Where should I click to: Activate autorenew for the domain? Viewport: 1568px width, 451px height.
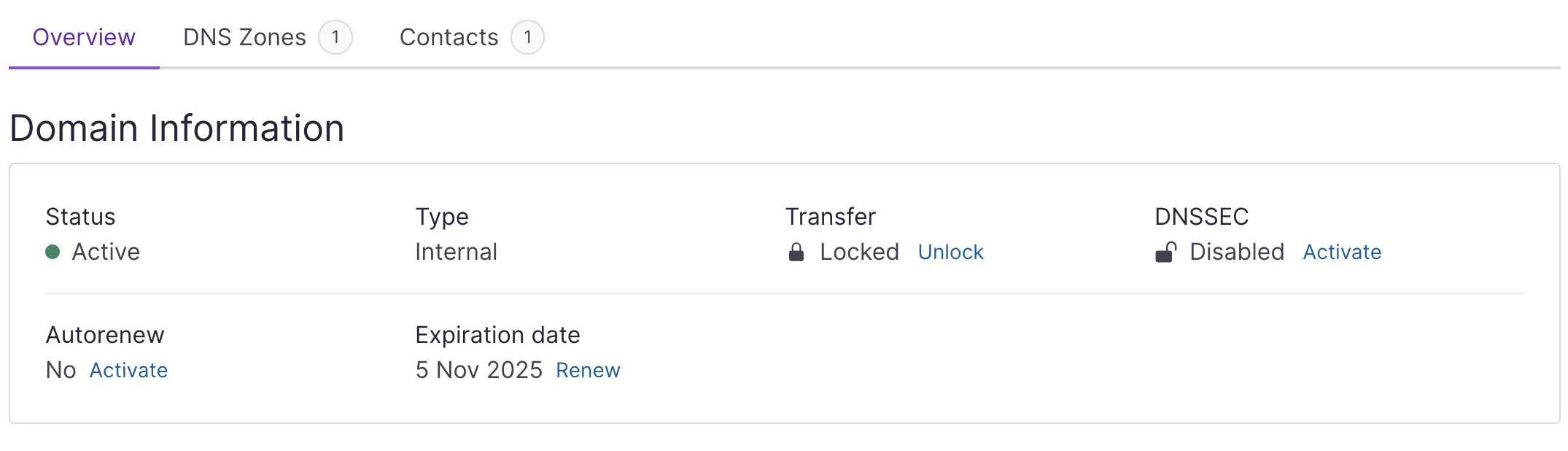pos(128,371)
